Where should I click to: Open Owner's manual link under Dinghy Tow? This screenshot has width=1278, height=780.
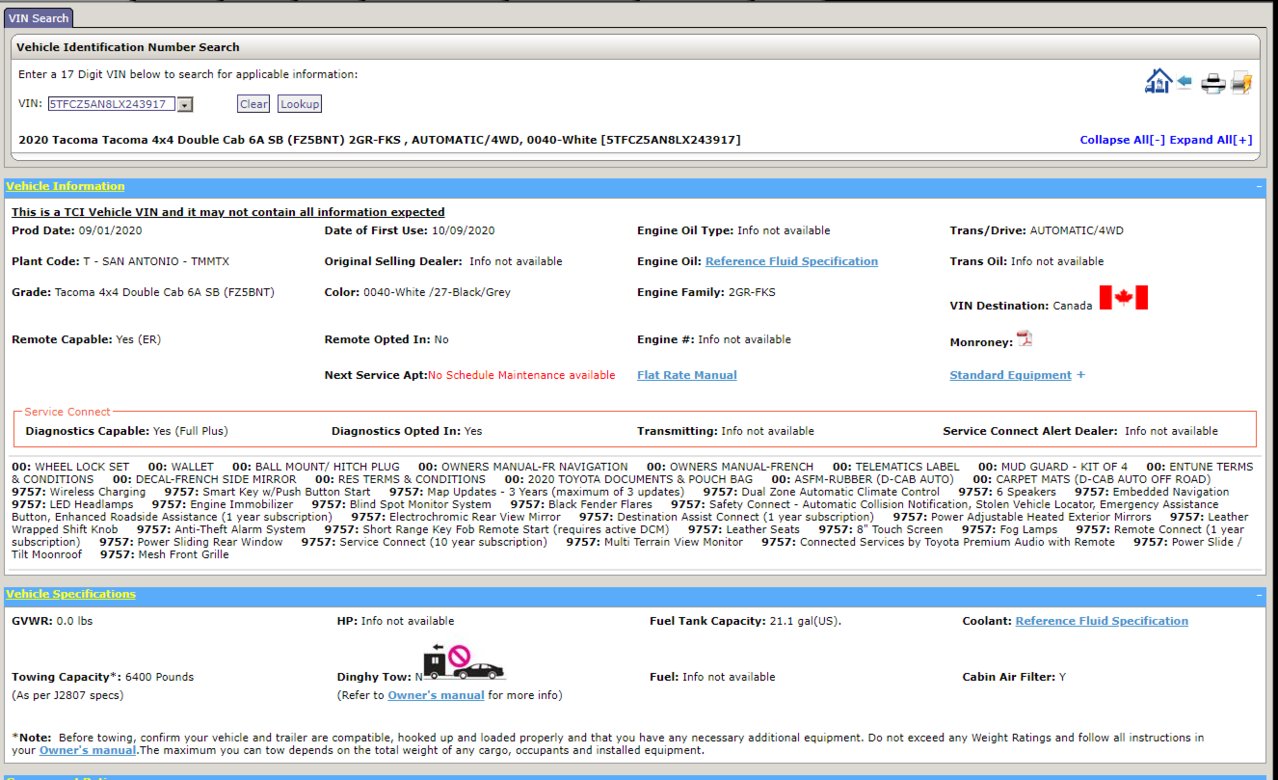click(x=436, y=695)
